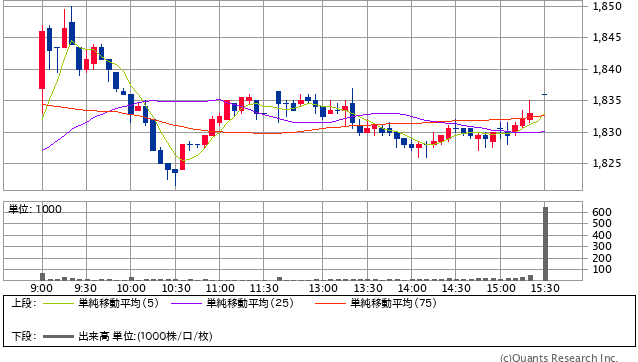The image size is (638, 362).
Task: Click the 11:30 time axis label
Action: point(264,288)
